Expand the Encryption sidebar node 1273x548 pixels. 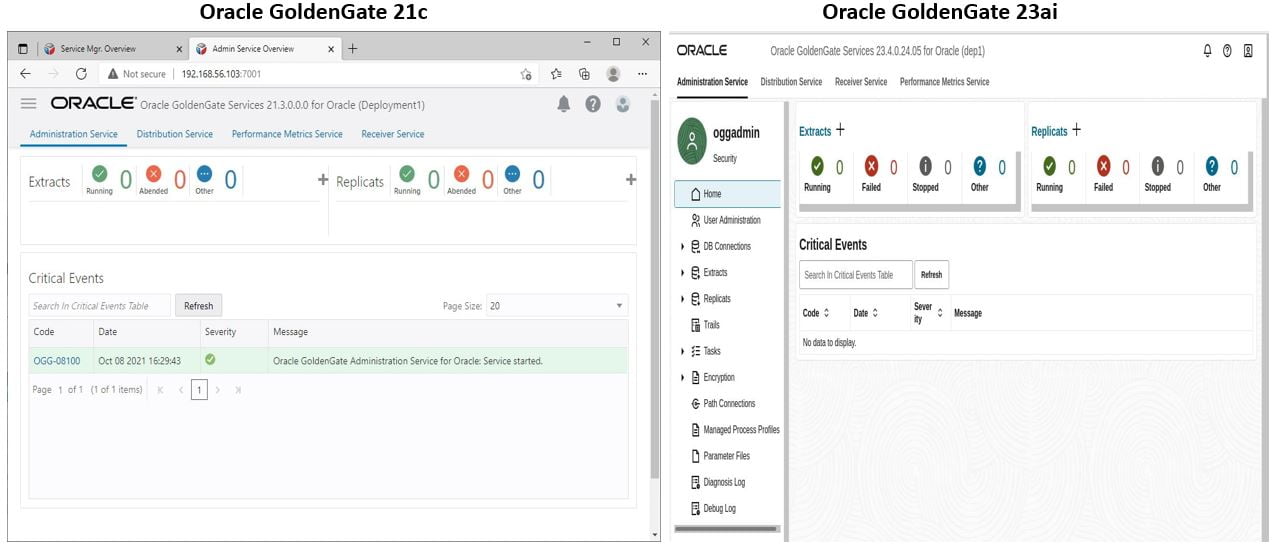[x=683, y=377]
